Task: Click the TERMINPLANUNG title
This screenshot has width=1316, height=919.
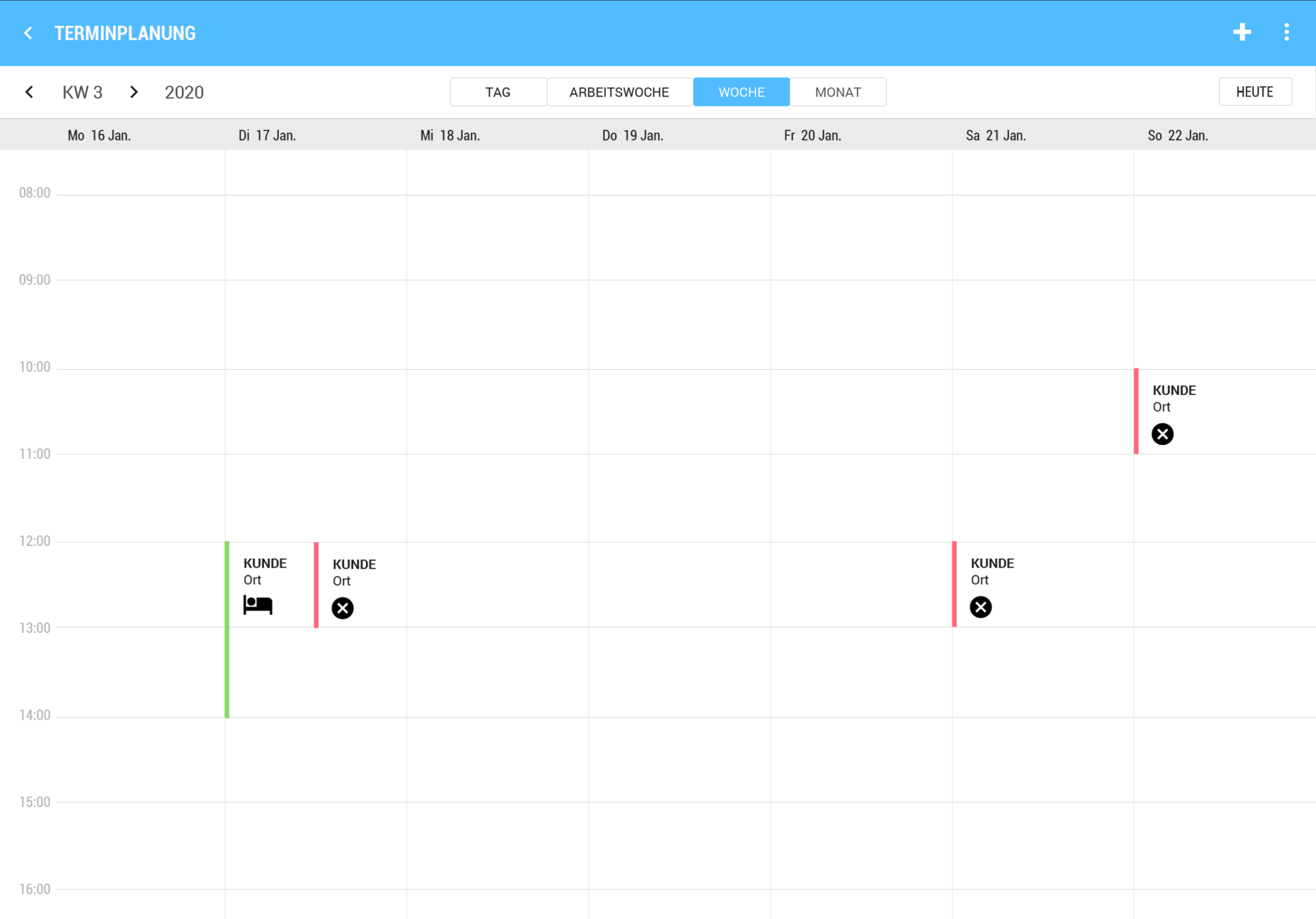Action: (125, 33)
